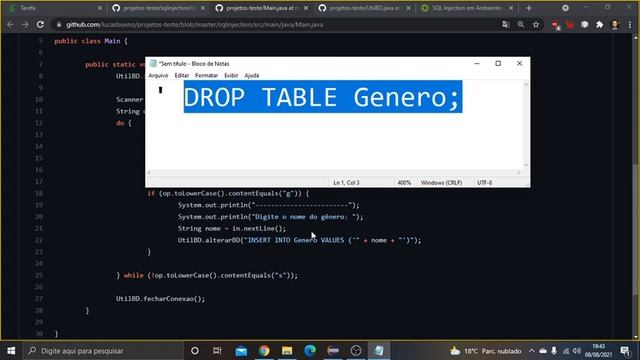Minimize the Bloco de Notas window
This screenshot has height=360, width=640.
pyautogui.click(x=477, y=64)
